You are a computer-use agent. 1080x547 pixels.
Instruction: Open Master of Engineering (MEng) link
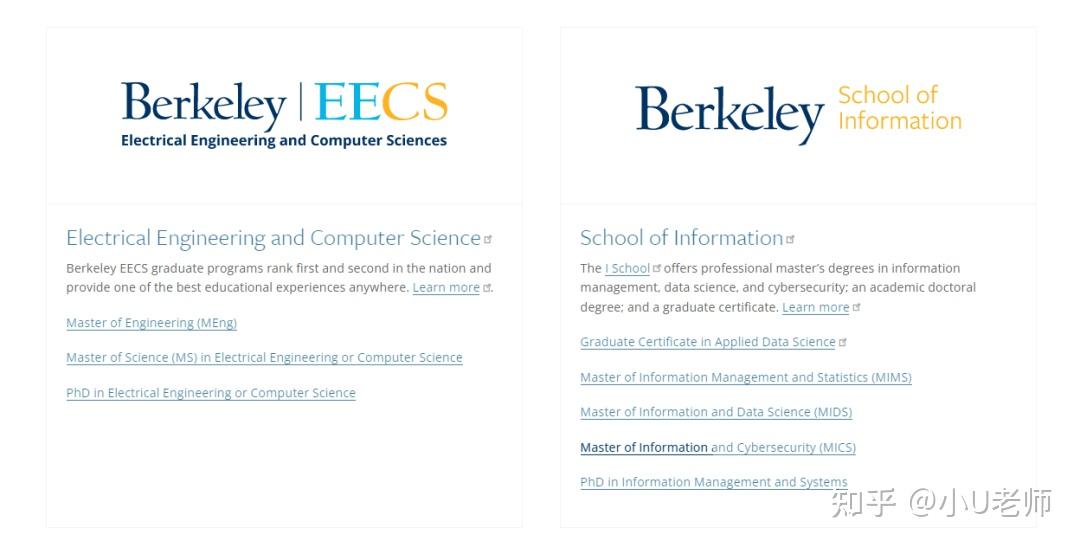coord(151,323)
